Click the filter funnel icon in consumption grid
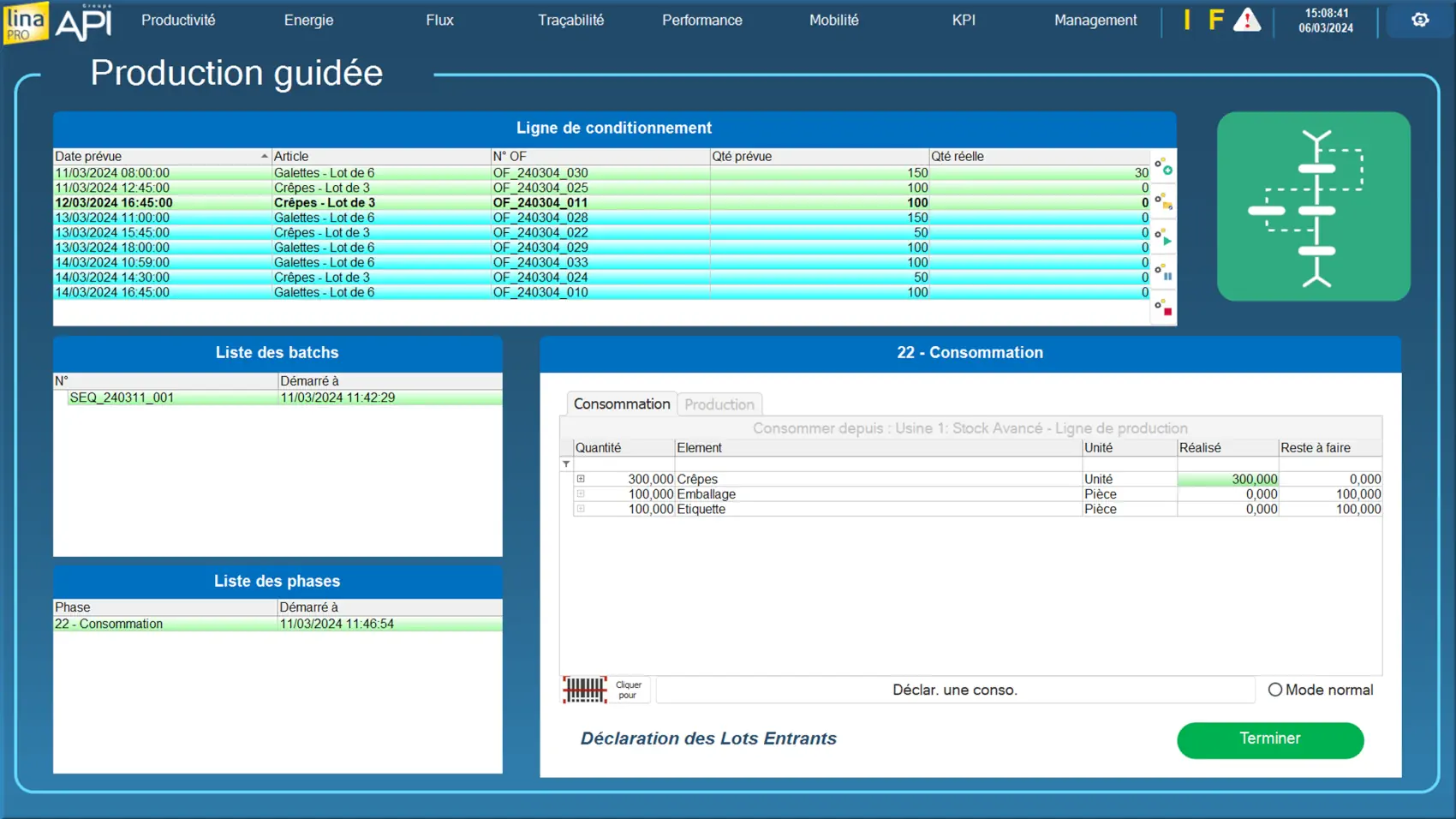 [566, 463]
